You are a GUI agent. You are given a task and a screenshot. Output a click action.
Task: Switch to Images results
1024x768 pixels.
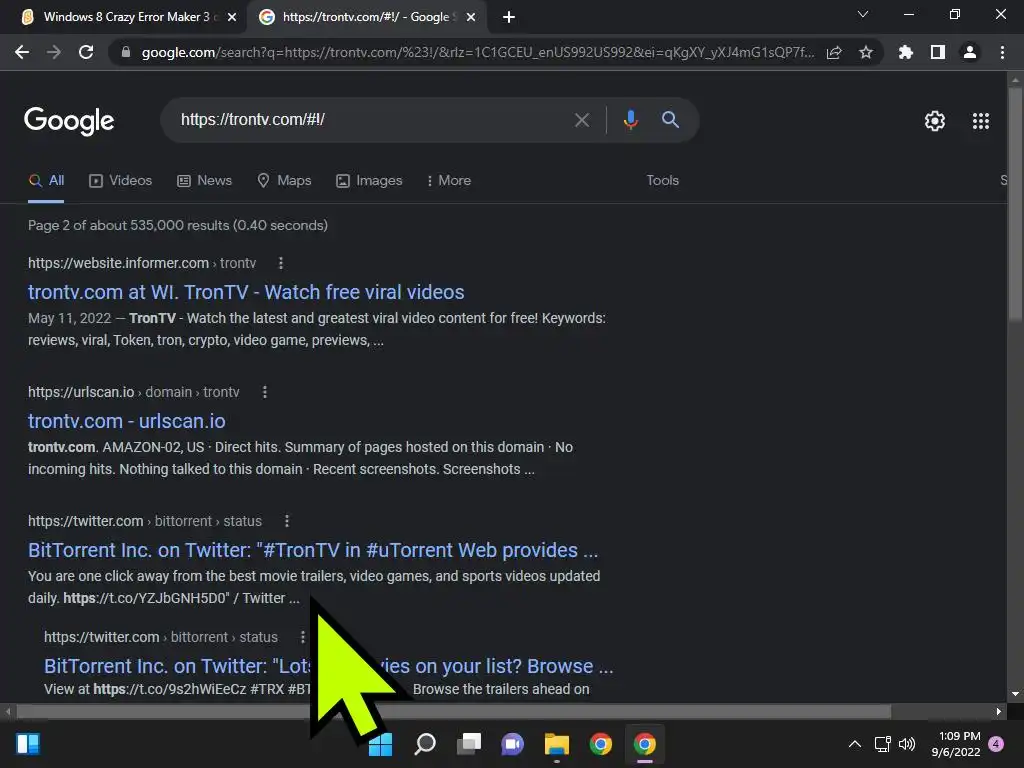(369, 181)
